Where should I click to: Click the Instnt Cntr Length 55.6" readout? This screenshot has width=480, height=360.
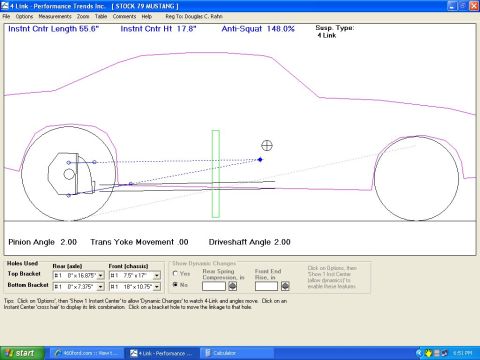(53, 29)
